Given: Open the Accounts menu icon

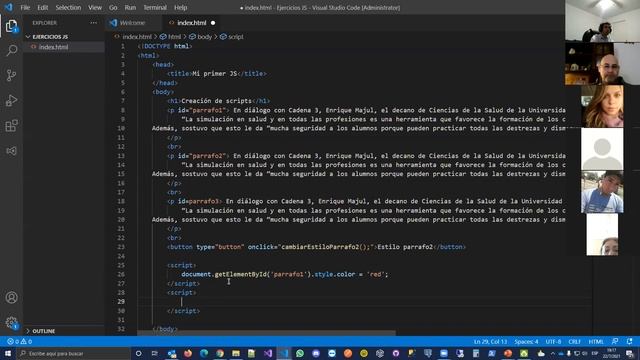Looking at the screenshot, I should click(x=11, y=298).
